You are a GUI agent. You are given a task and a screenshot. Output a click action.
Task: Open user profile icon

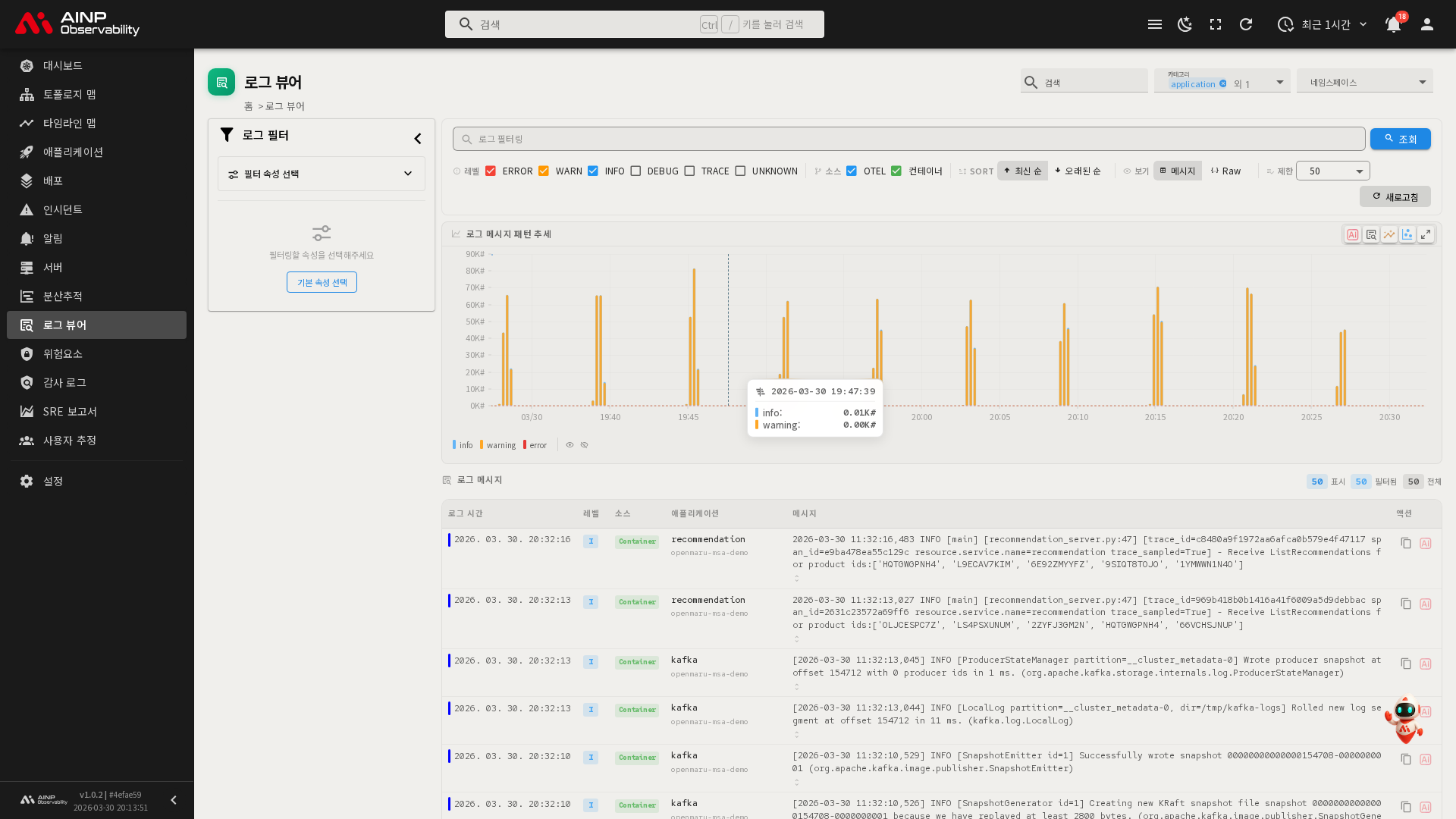point(1426,24)
